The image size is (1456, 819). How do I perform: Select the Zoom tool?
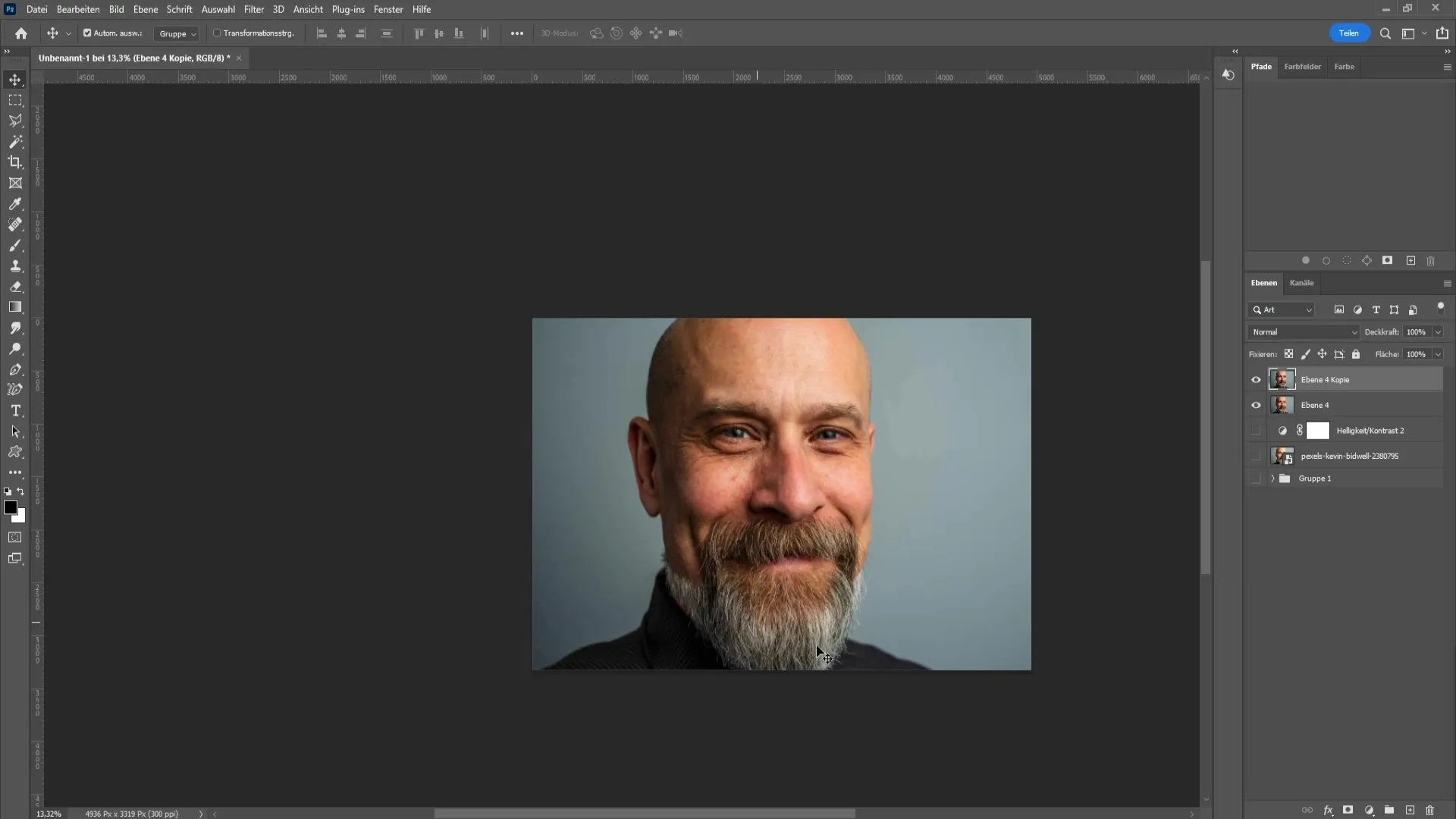coord(15,349)
